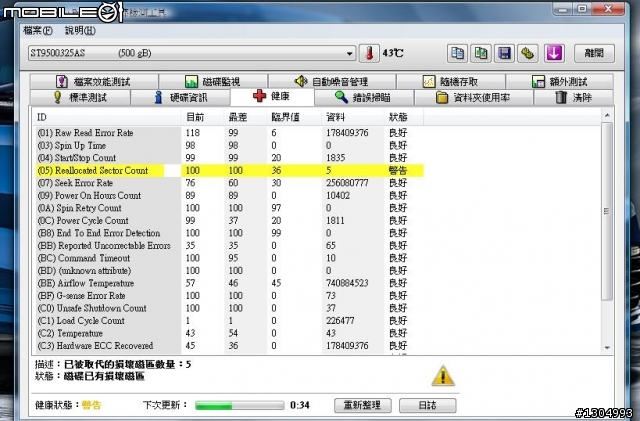Select the (C2) Temperature row
The image size is (640, 421).
click(229, 333)
